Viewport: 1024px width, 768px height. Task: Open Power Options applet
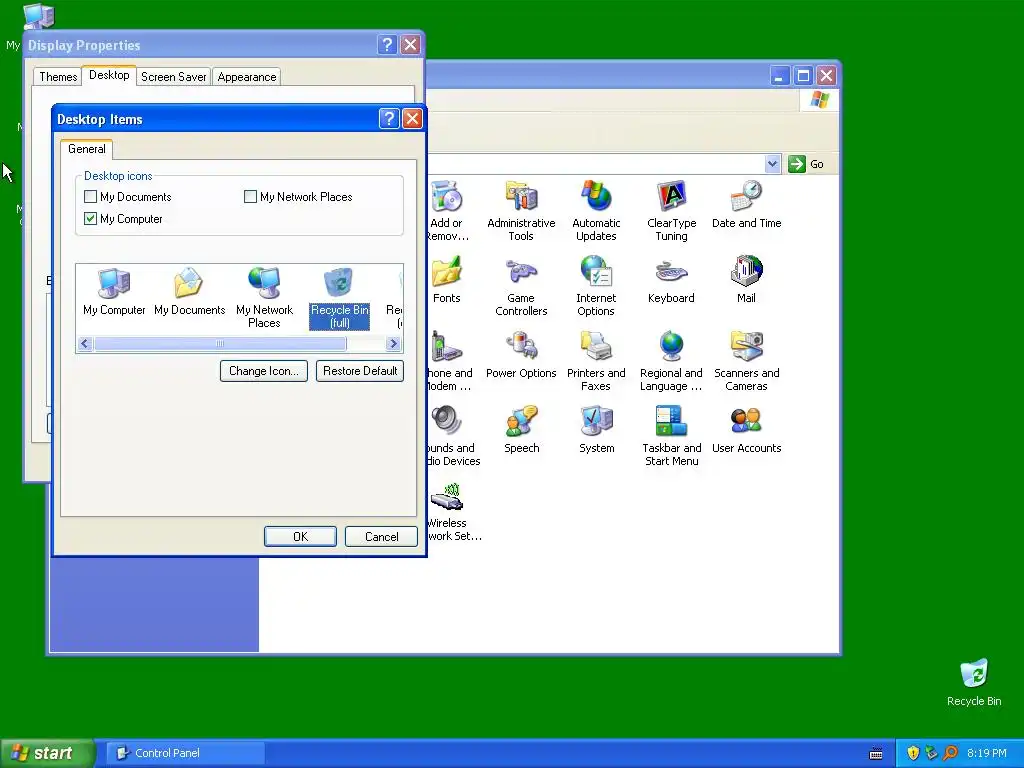pos(520,355)
